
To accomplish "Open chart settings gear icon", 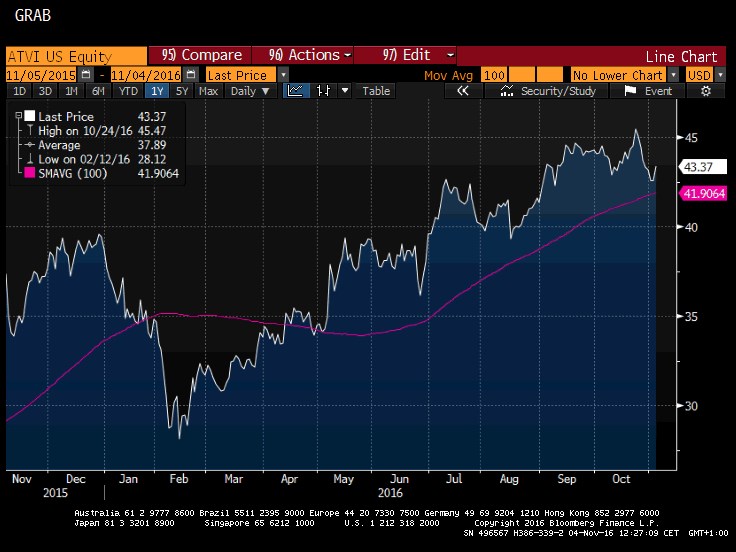I will click(x=706, y=91).
